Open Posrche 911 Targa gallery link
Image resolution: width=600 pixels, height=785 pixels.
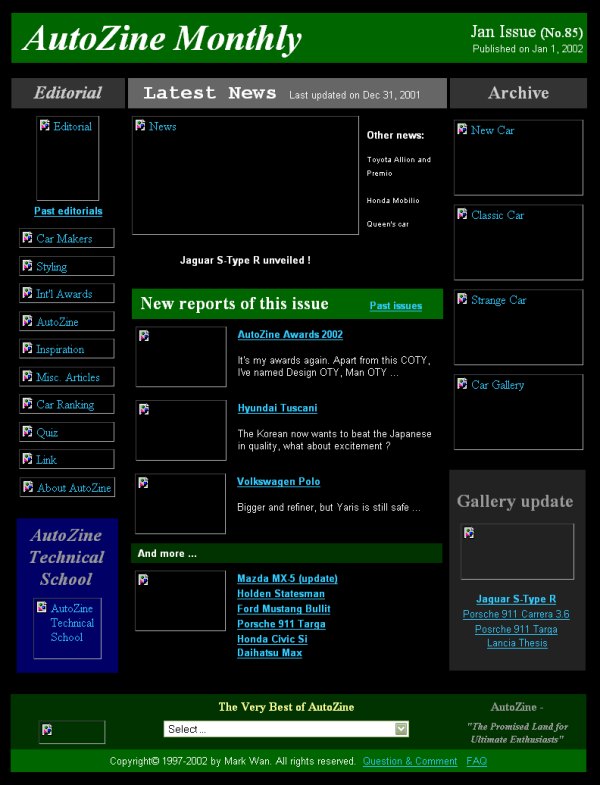tap(516, 629)
